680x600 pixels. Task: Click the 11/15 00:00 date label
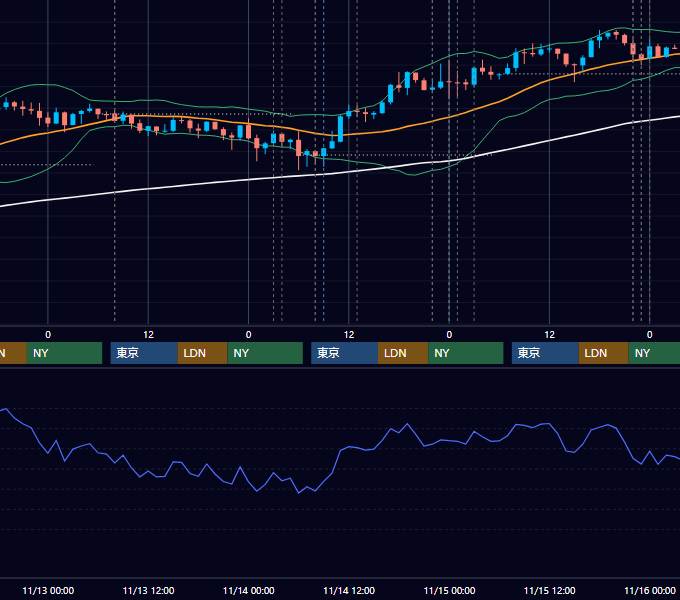(449, 590)
